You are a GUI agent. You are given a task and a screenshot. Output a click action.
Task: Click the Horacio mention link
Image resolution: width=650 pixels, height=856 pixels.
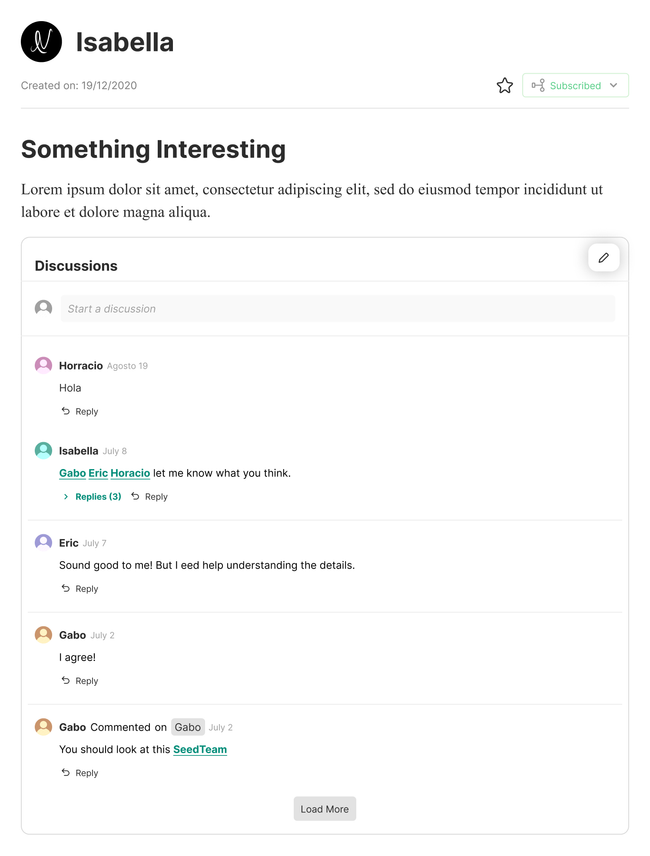(x=130, y=473)
